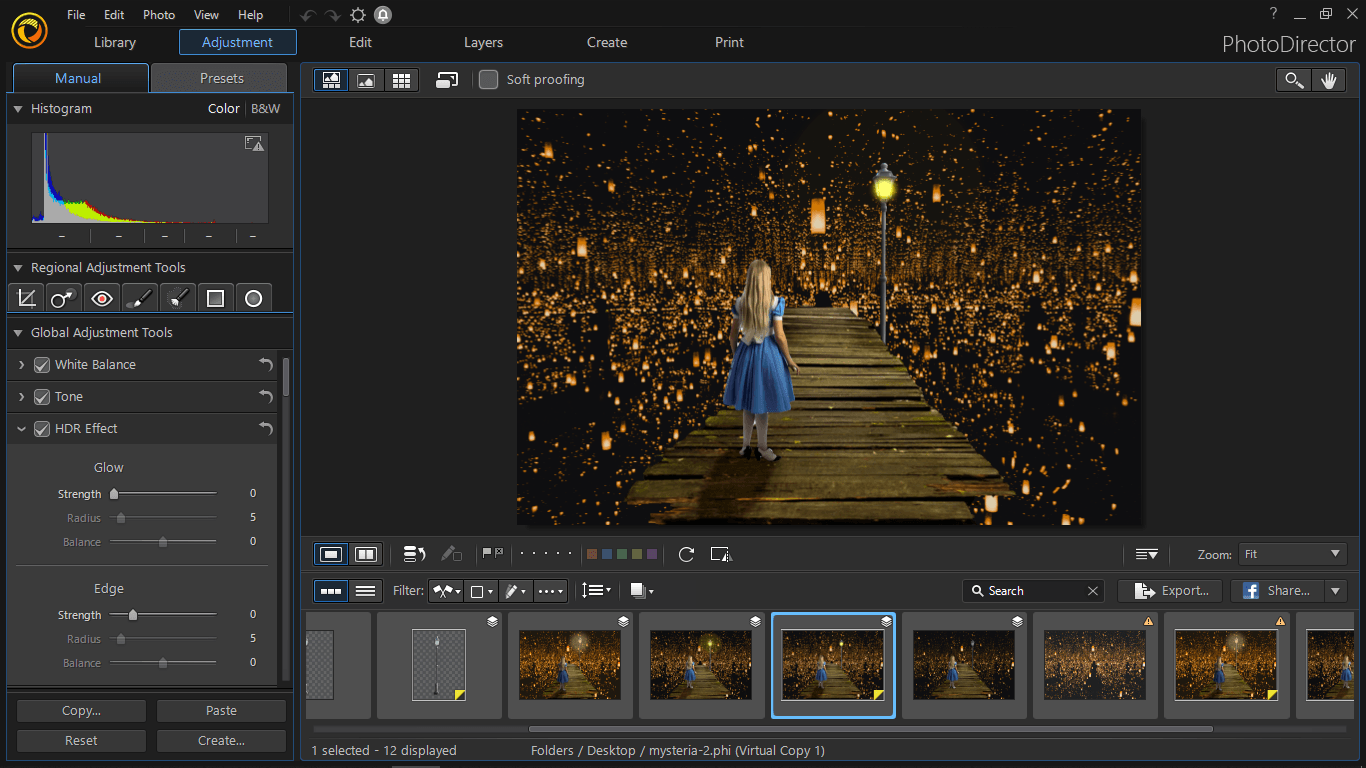
Task: Open the File menu
Action: coord(76,15)
